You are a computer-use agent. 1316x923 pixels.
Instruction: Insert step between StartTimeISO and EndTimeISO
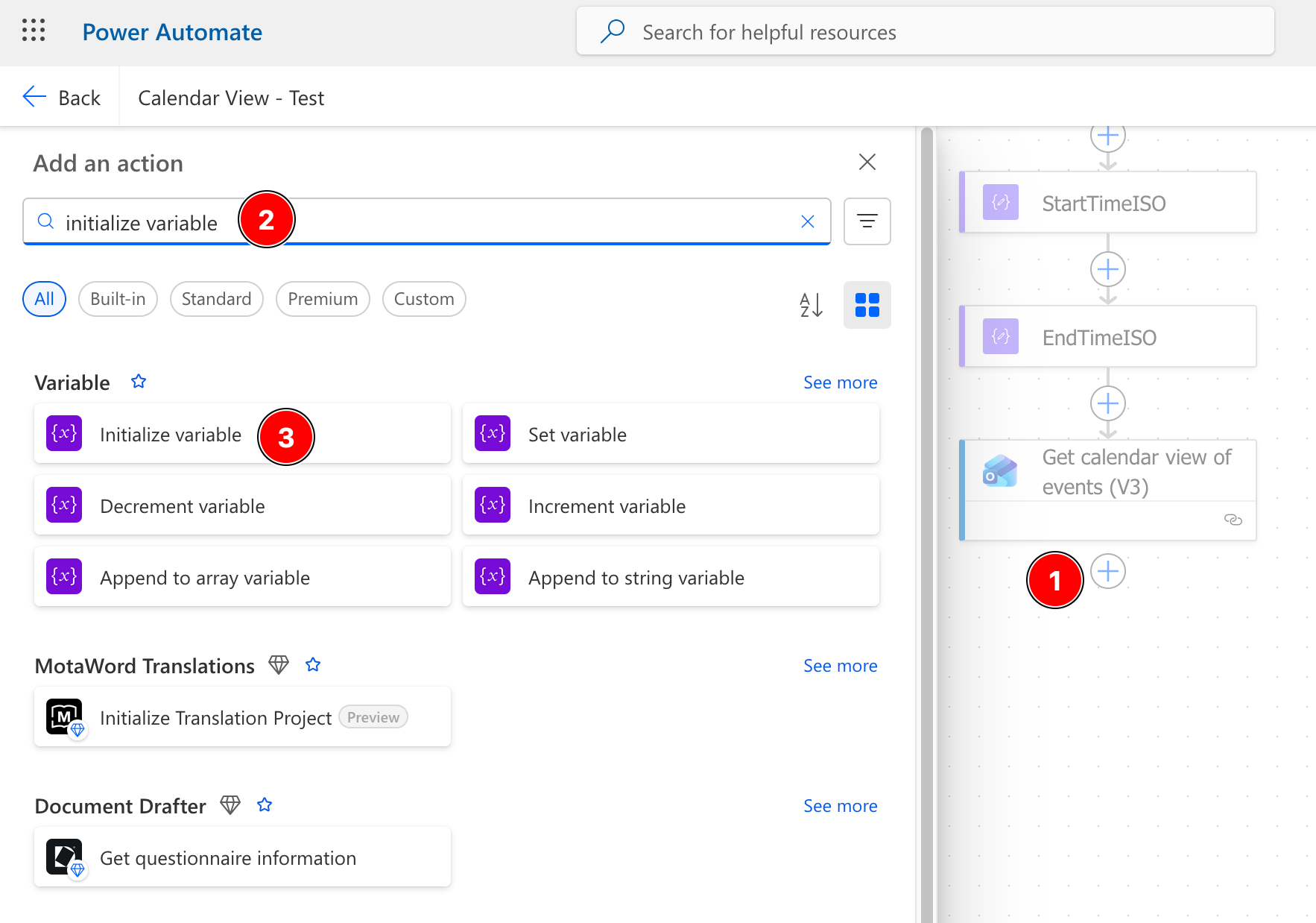(1108, 269)
